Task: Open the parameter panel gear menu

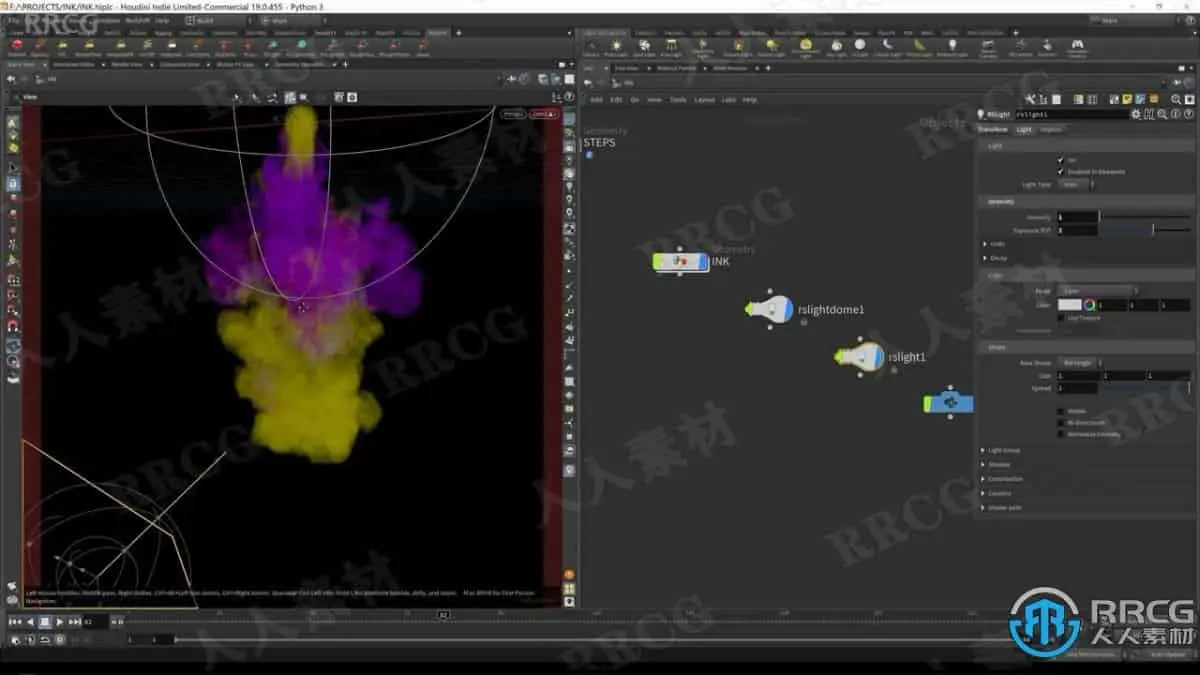Action: (x=1135, y=114)
